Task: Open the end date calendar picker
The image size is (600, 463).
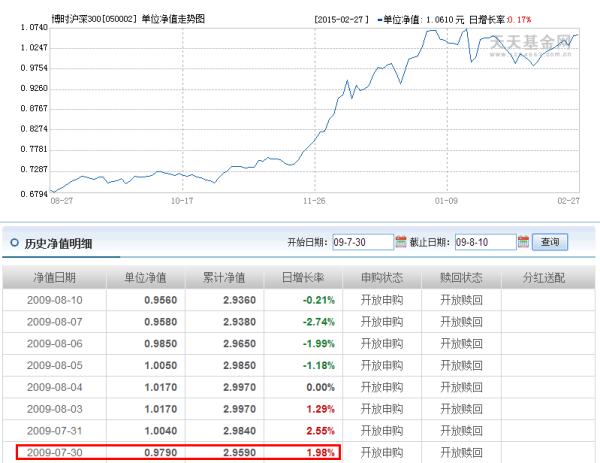Action: [524, 242]
